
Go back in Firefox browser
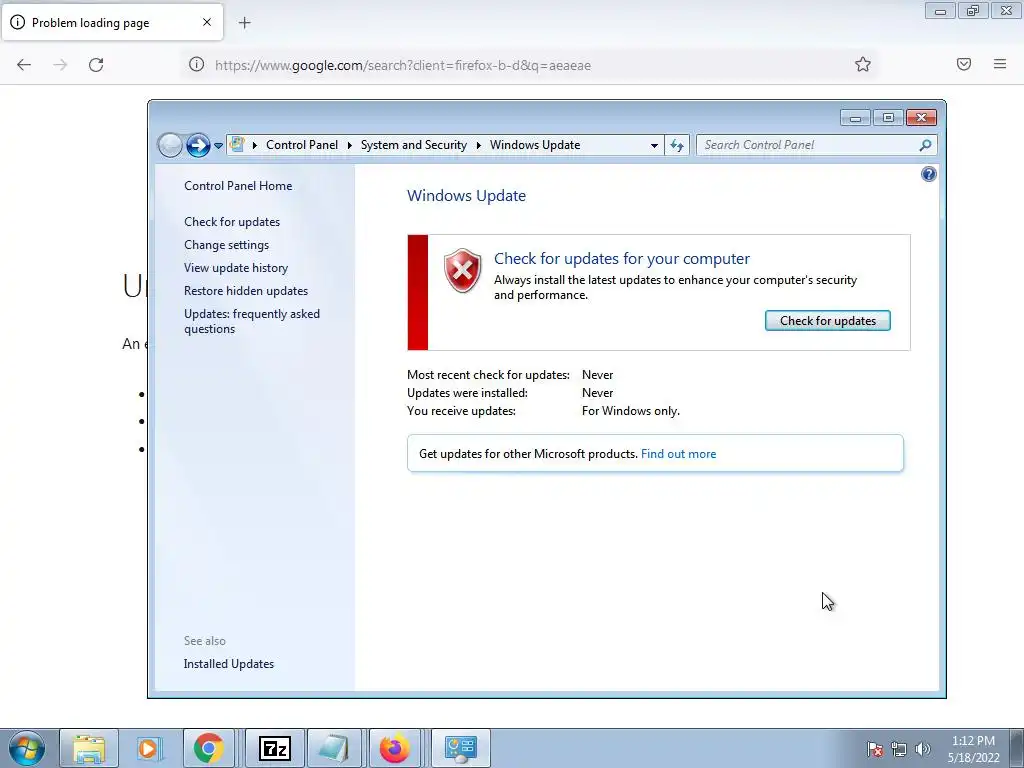[x=24, y=65]
